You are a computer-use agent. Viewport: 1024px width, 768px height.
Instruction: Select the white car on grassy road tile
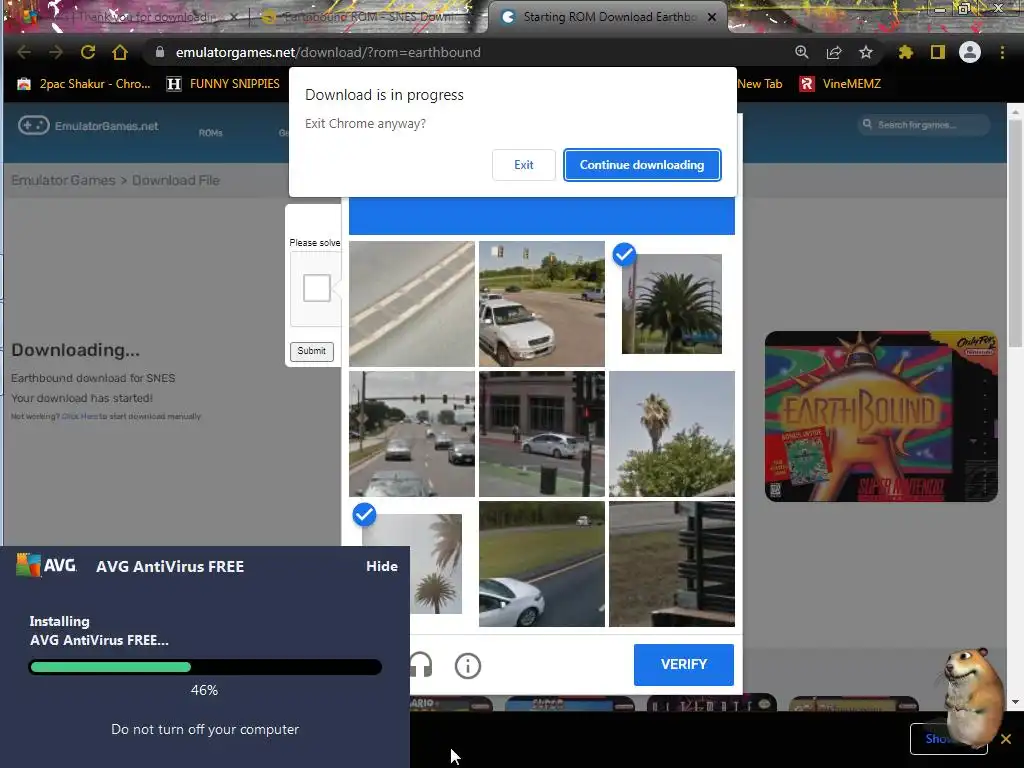point(541,564)
